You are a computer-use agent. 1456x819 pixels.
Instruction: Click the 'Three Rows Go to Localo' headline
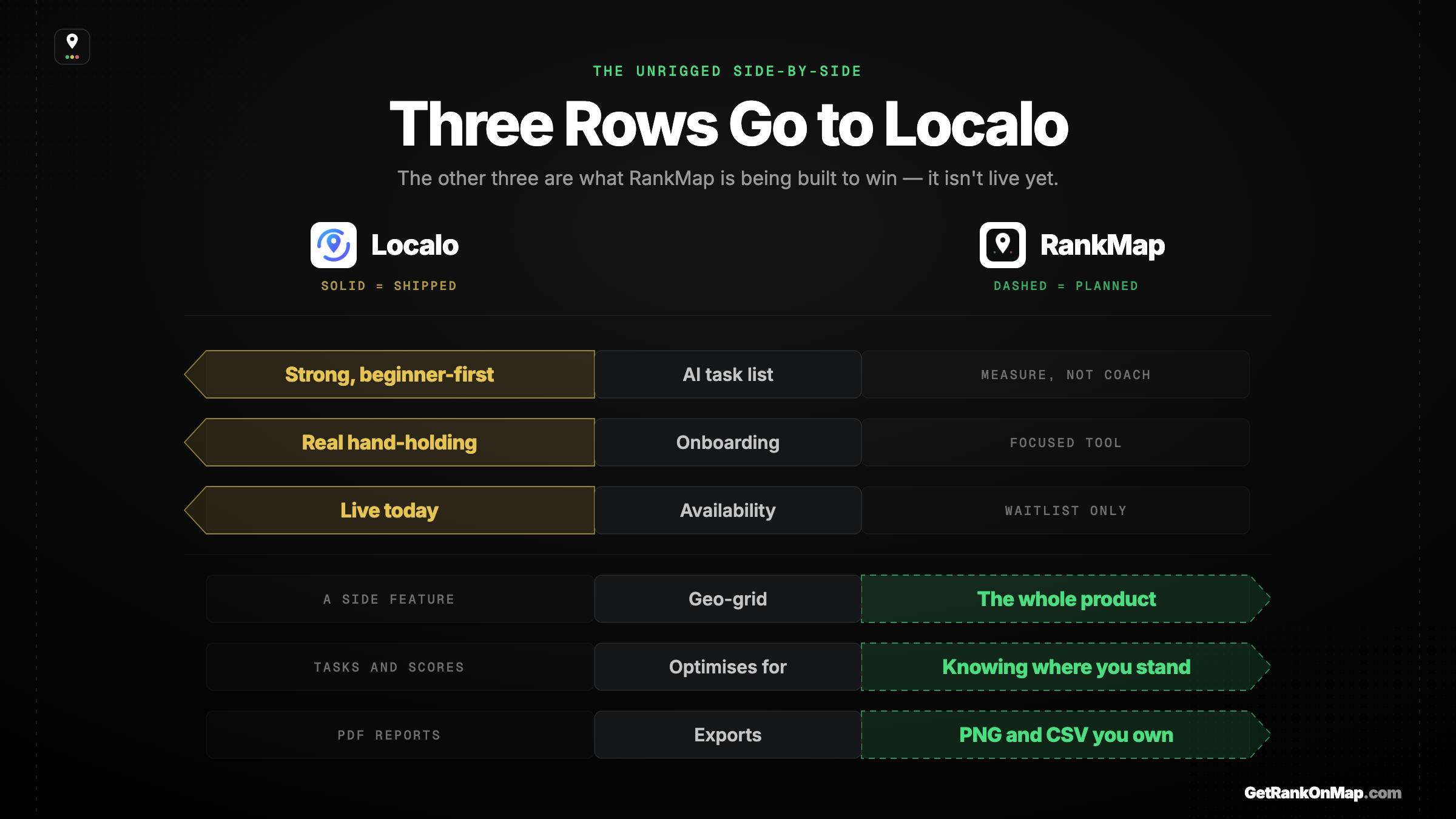728,124
